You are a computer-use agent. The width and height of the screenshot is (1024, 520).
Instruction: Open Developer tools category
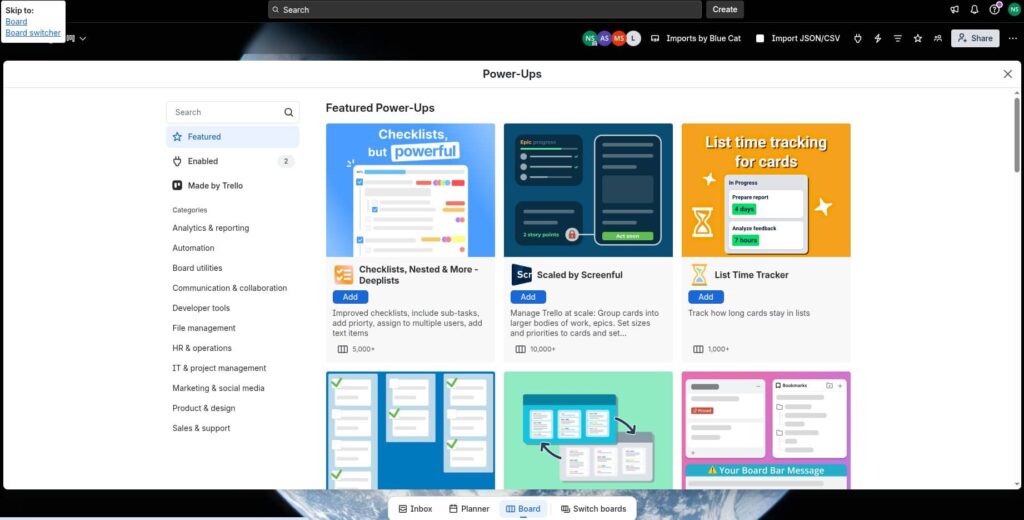click(201, 308)
